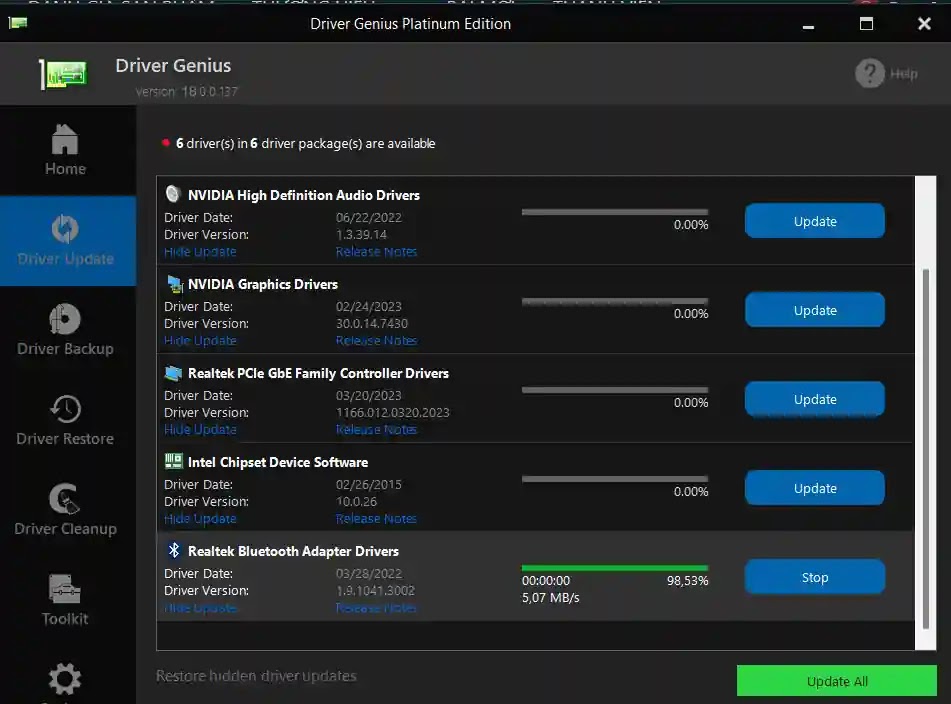Update NVIDIA High Definition Audio Drivers

click(x=815, y=221)
